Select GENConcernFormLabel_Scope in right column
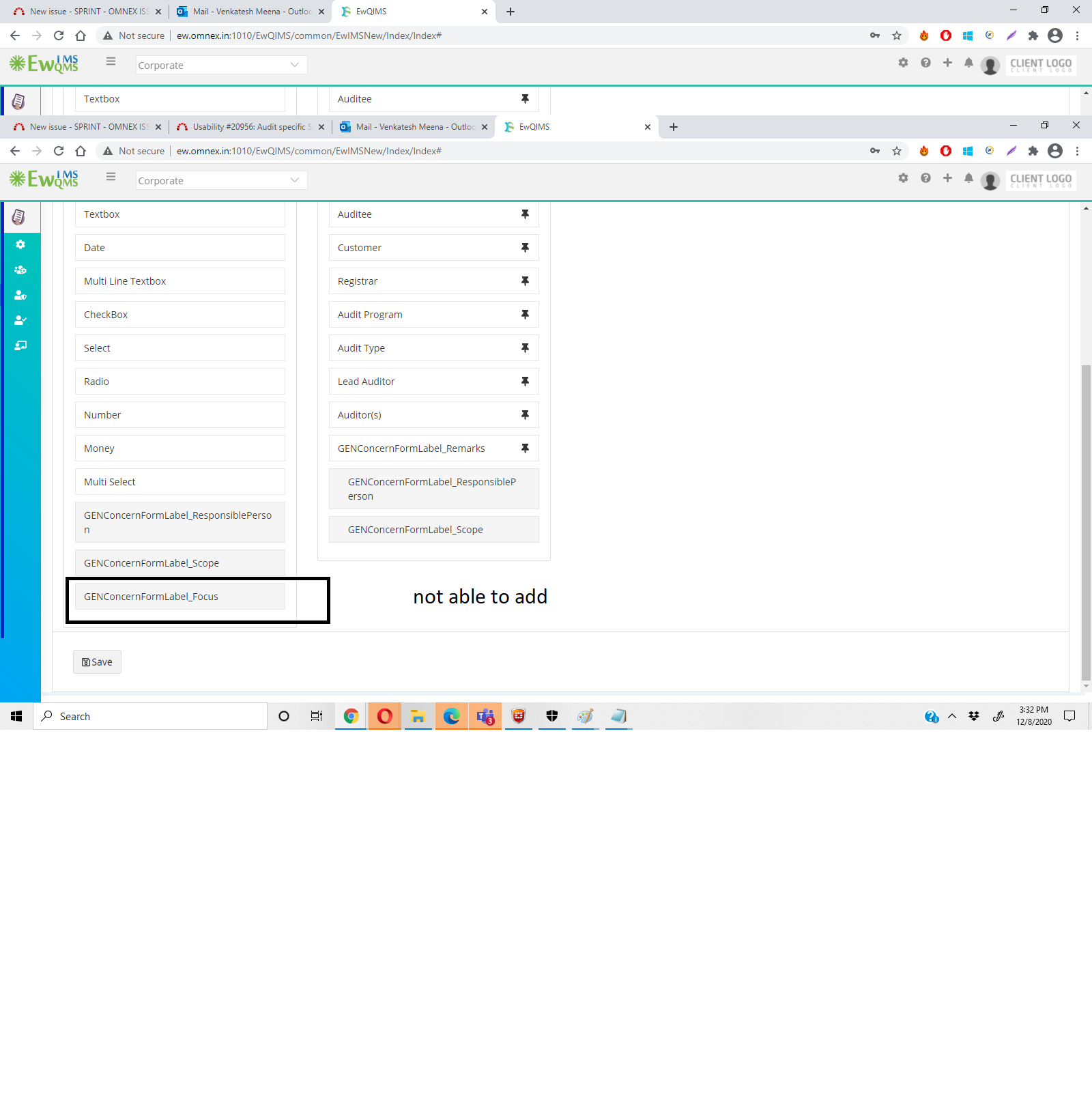This screenshot has width=1092, height=1099. pyautogui.click(x=434, y=530)
